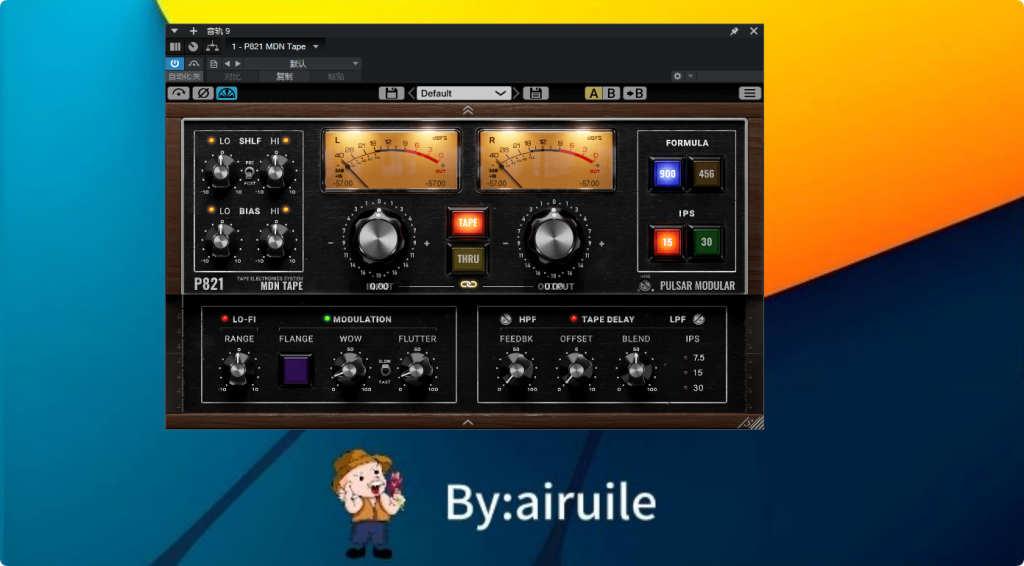
Task: Click the HPF knob icon
Action: click(505, 319)
